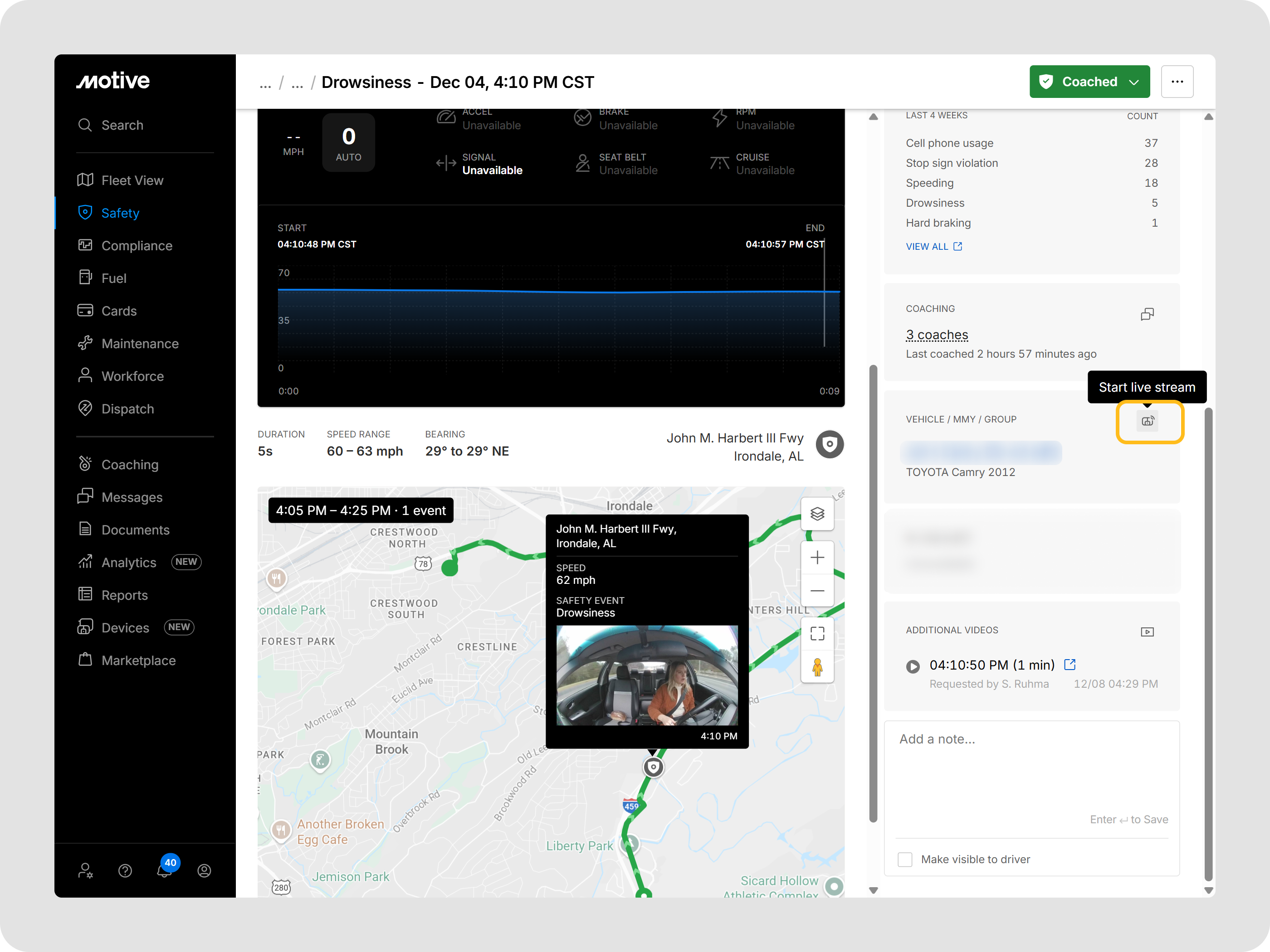Click the Motive logo

click(x=113, y=81)
